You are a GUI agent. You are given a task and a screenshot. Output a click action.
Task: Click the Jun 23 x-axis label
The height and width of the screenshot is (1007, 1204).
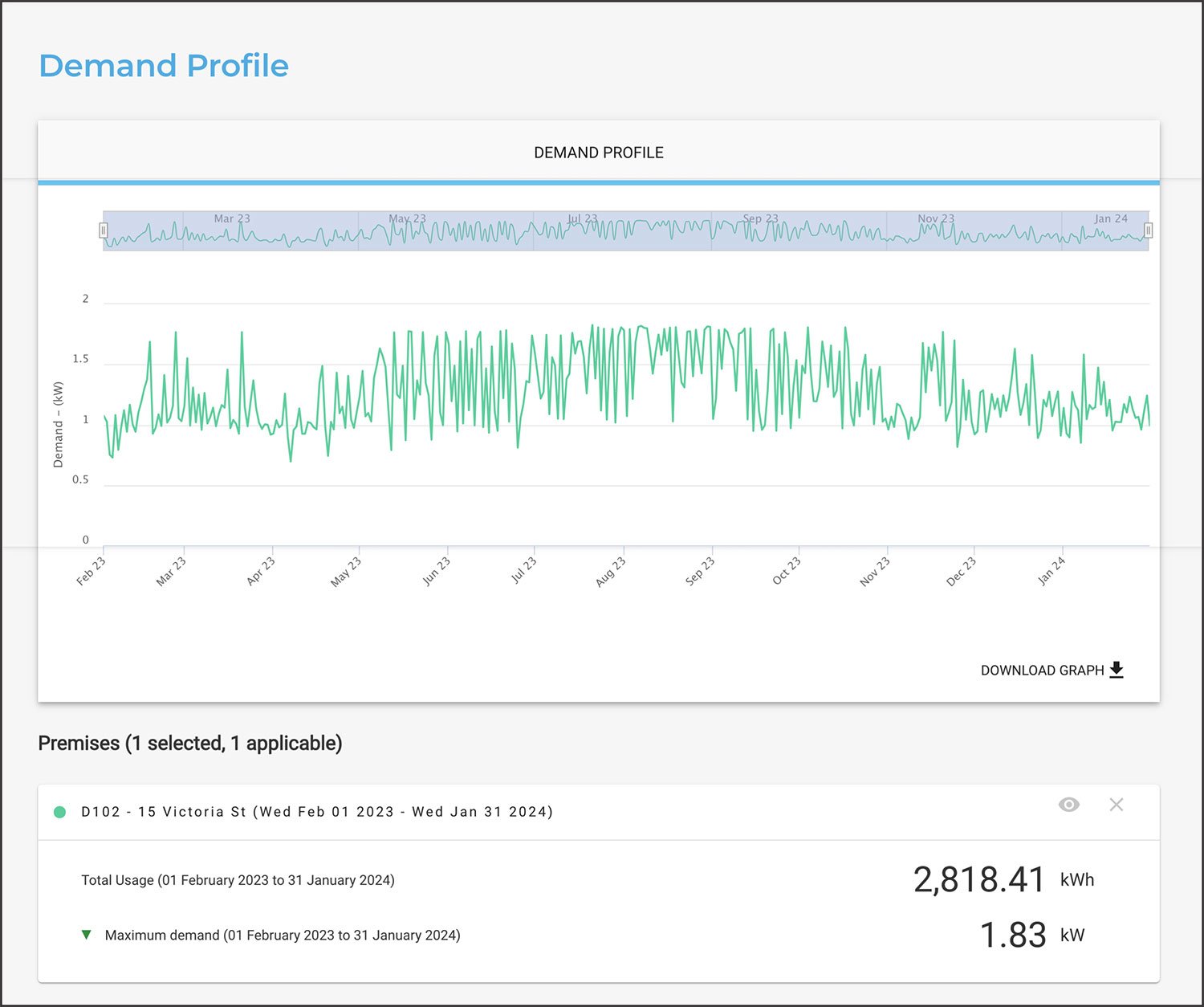[436, 572]
